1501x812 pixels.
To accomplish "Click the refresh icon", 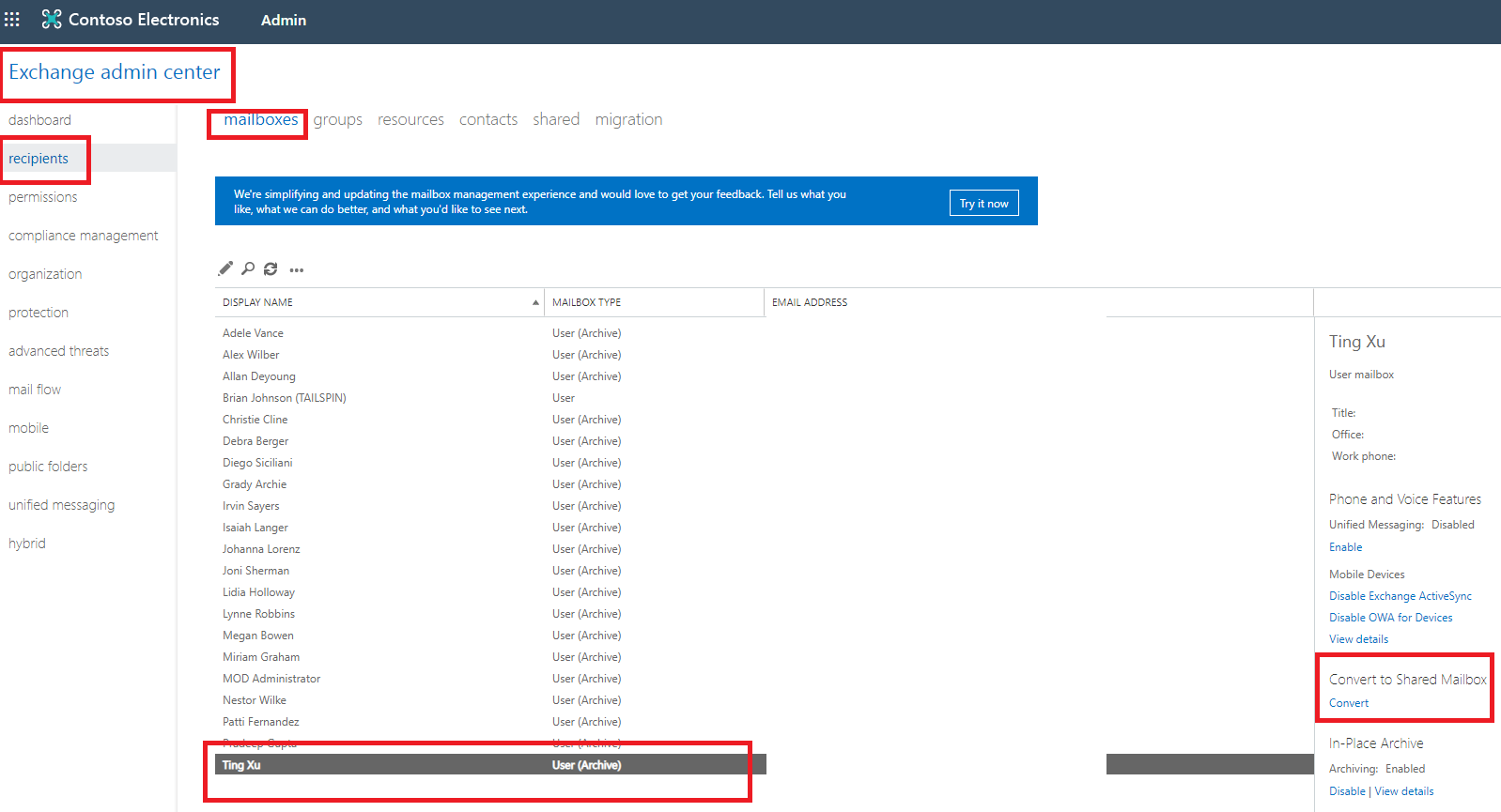I will [271, 268].
